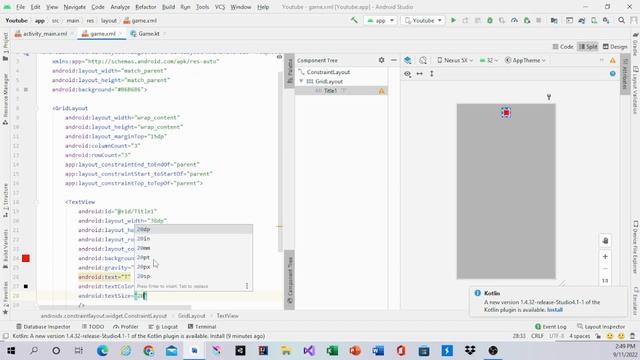Toggle the view options eye icon
The width and height of the screenshot is (640, 360).
407,74
